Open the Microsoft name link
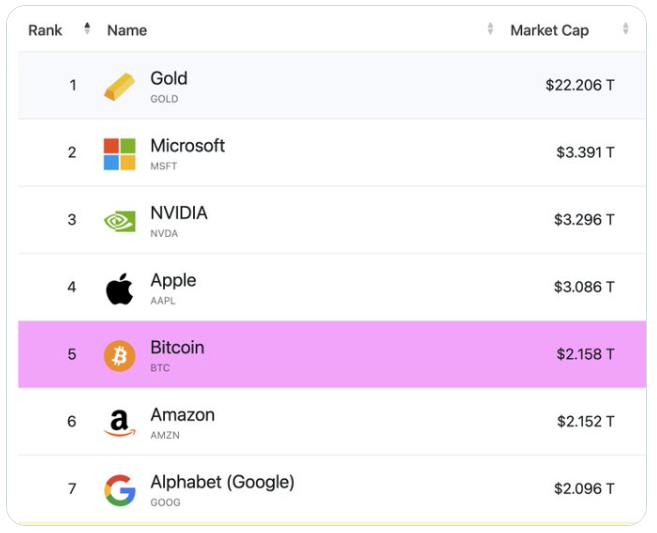 pos(187,146)
